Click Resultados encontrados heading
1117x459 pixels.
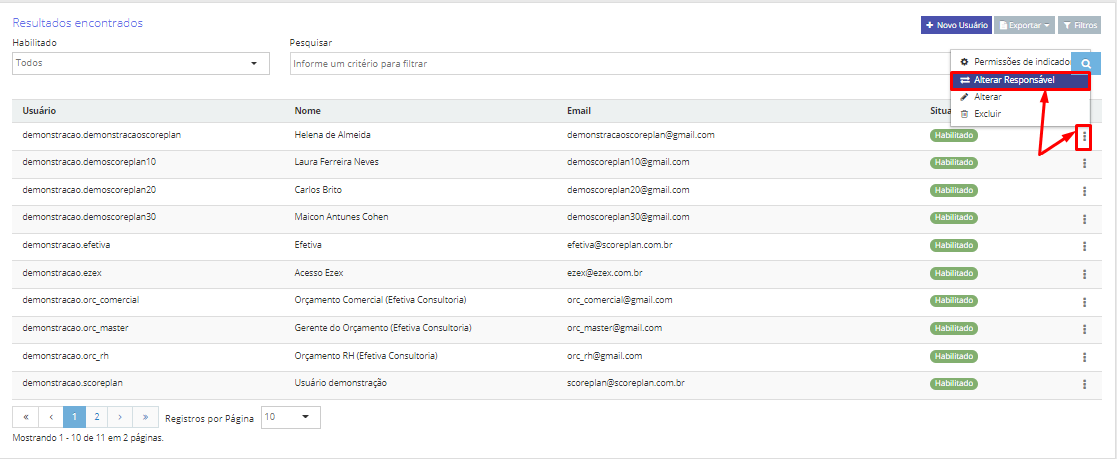[x=78, y=23]
